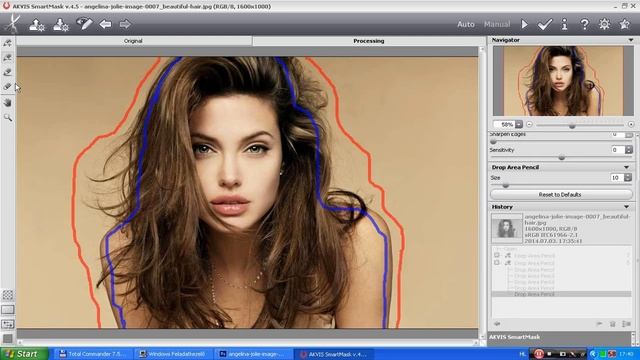Image resolution: width=640 pixels, height=360 pixels.
Task: Click the Size value stepper arrows
Action: [x=628, y=178]
